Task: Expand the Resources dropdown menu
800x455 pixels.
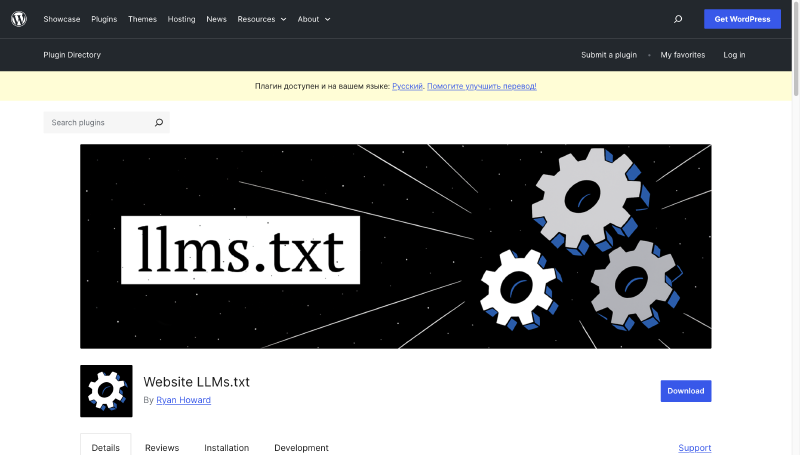Action: (262, 19)
